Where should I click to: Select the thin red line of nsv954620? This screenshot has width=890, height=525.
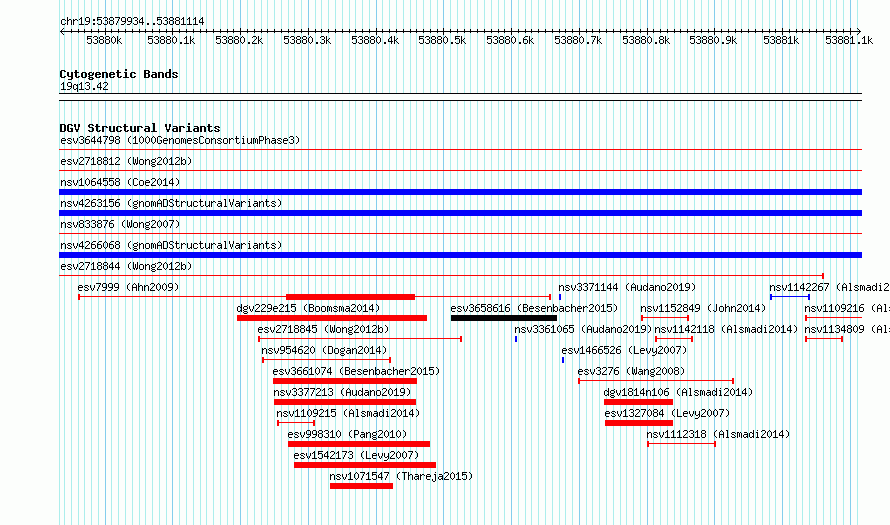tap(326, 360)
